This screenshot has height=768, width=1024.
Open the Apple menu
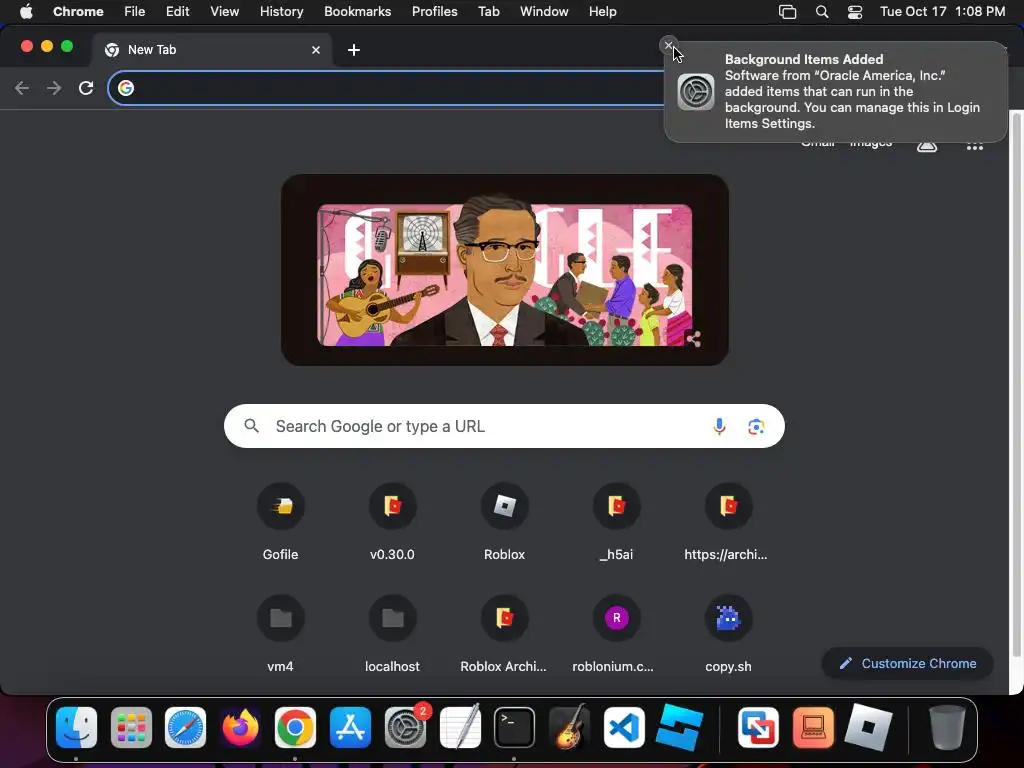(x=26, y=12)
